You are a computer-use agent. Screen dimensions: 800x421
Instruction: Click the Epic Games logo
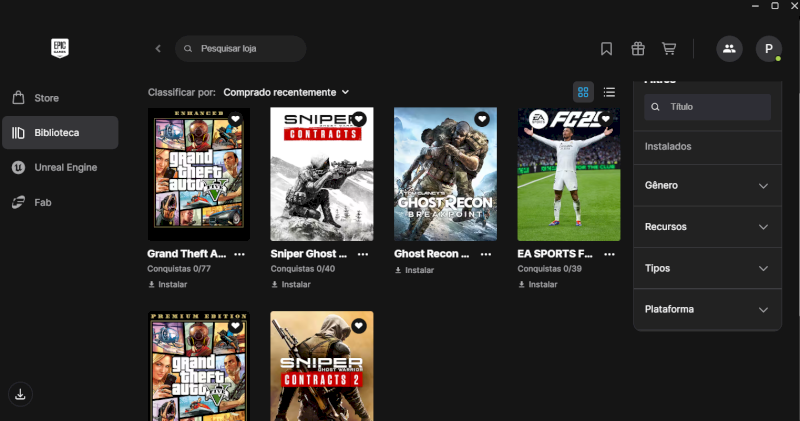click(x=60, y=48)
